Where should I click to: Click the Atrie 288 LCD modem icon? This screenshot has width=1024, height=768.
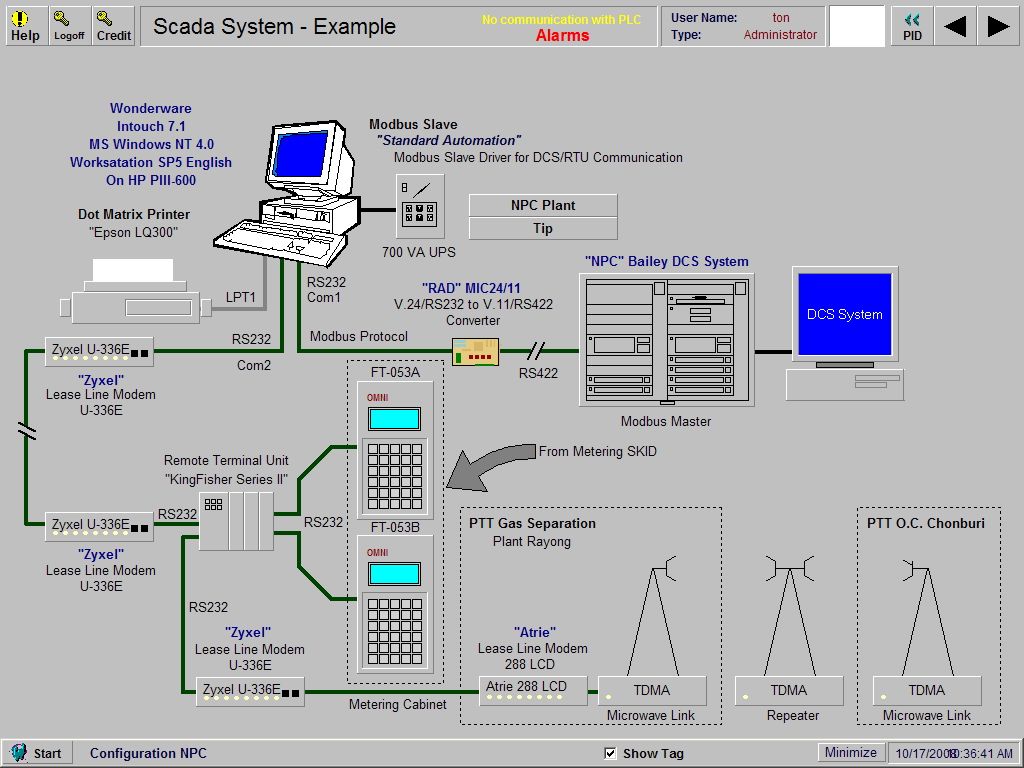532,690
